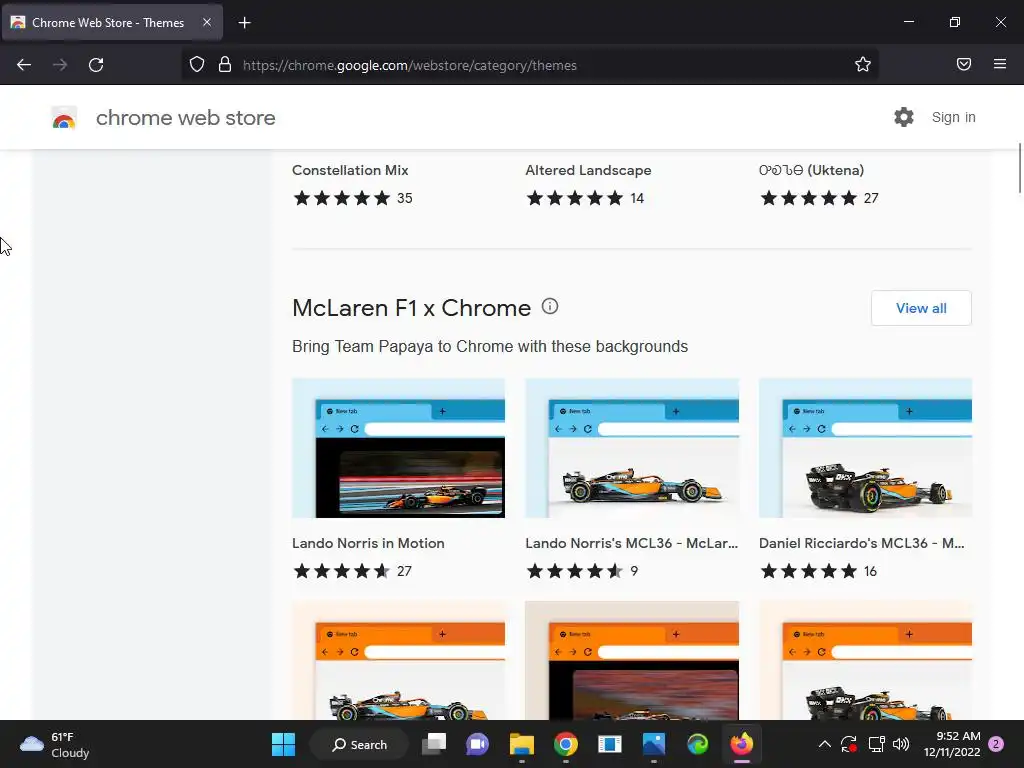Go back to the previous page

tap(24, 65)
